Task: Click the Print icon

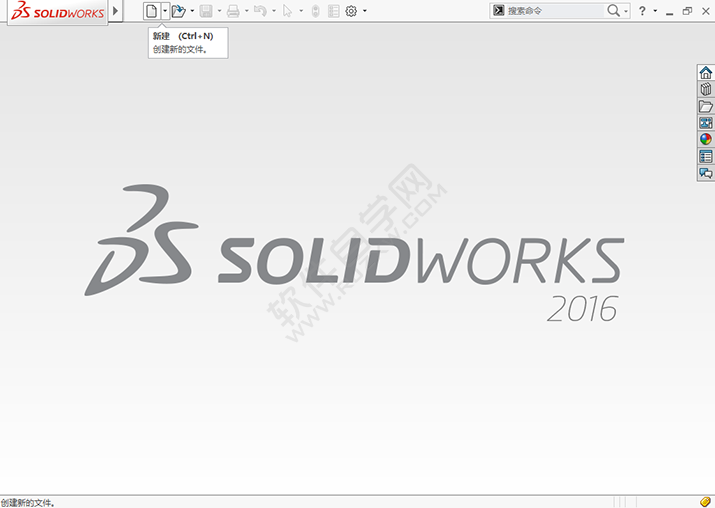Action: point(233,11)
